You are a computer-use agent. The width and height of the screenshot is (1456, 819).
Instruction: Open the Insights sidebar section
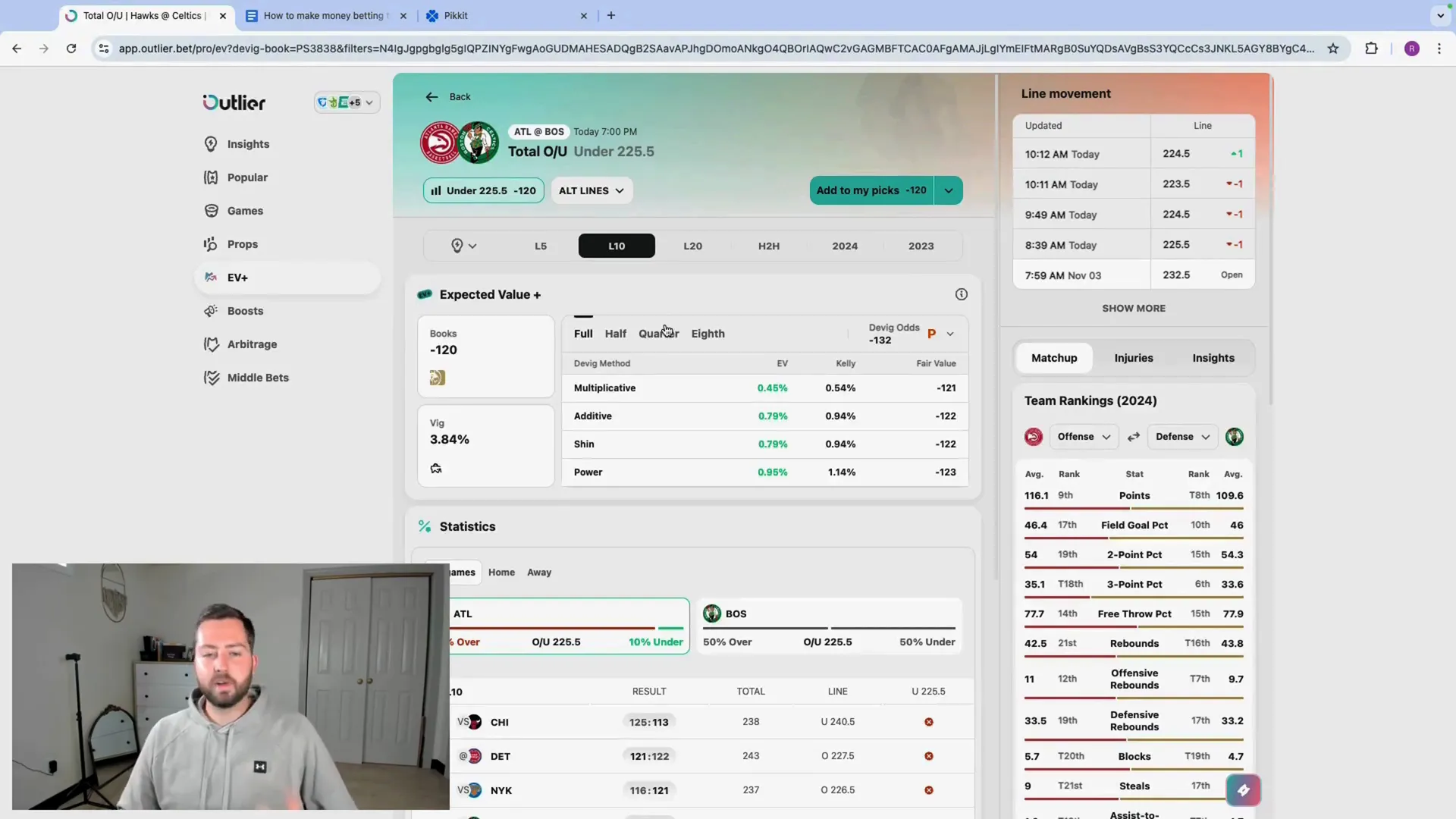click(x=237, y=144)
